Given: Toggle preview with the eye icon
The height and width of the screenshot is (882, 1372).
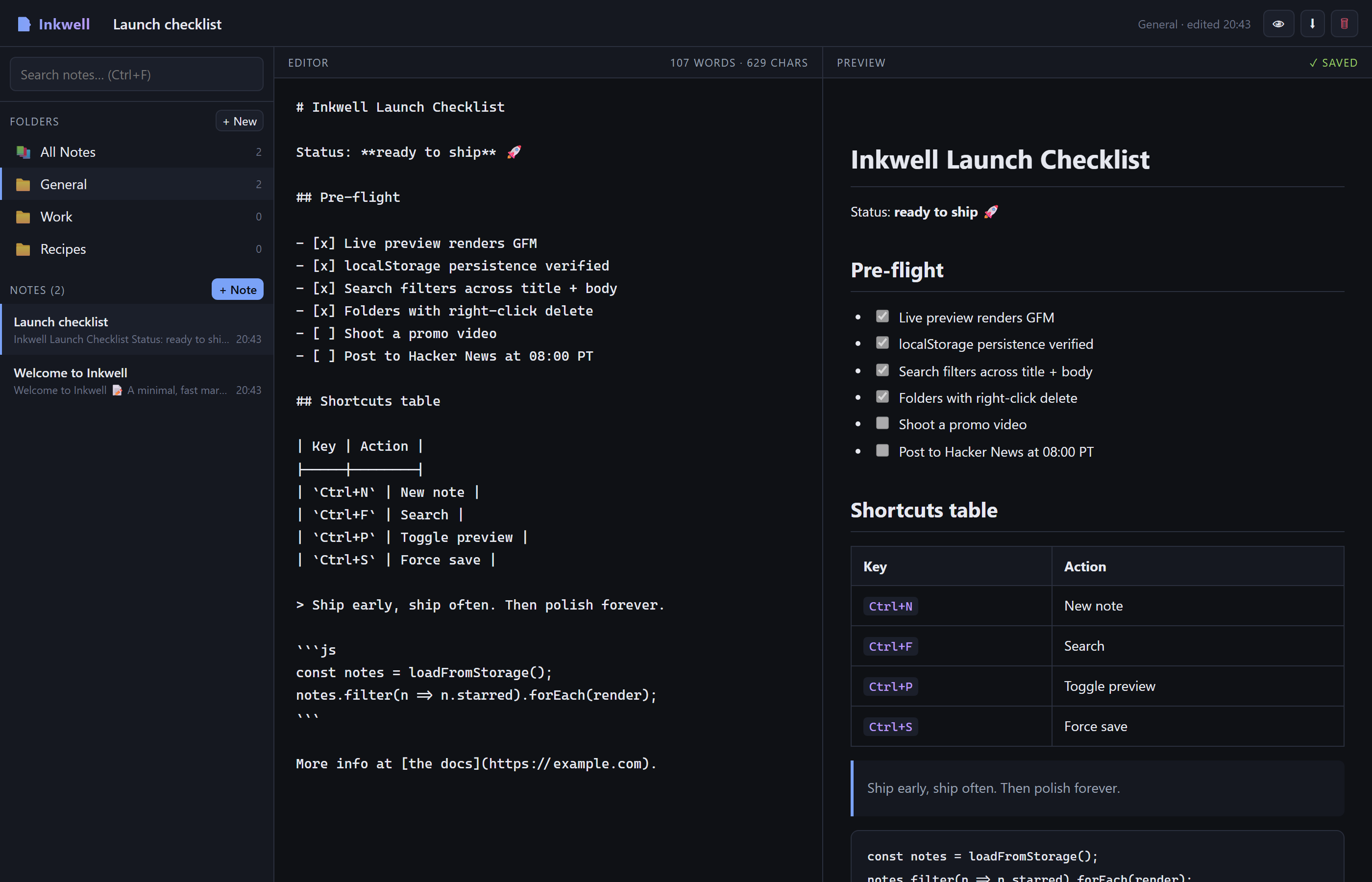Looking at the screenshot, I should point(1278,24).
